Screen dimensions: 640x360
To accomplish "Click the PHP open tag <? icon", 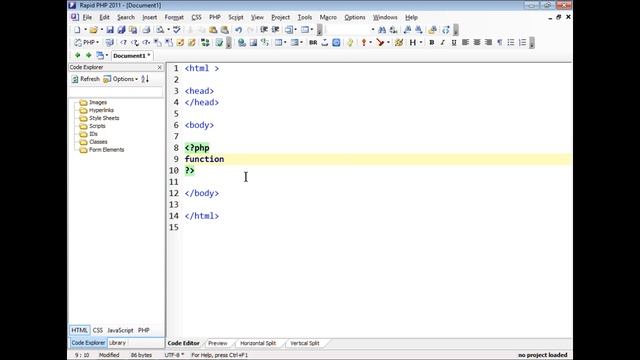I will 123,42.
